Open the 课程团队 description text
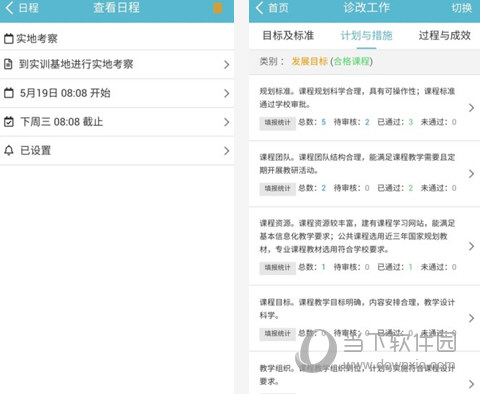This screenshot has height=394, width=480. click(357, 164)
